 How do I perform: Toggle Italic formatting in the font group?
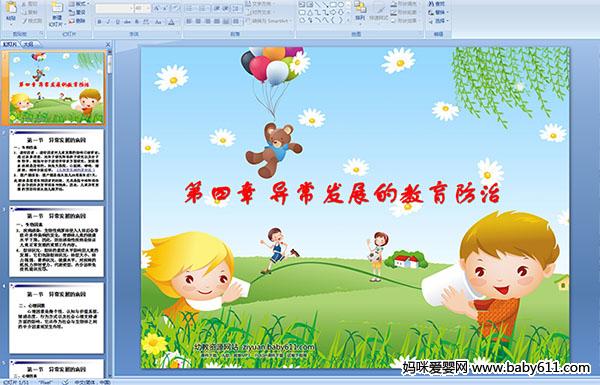pos(108,22)
